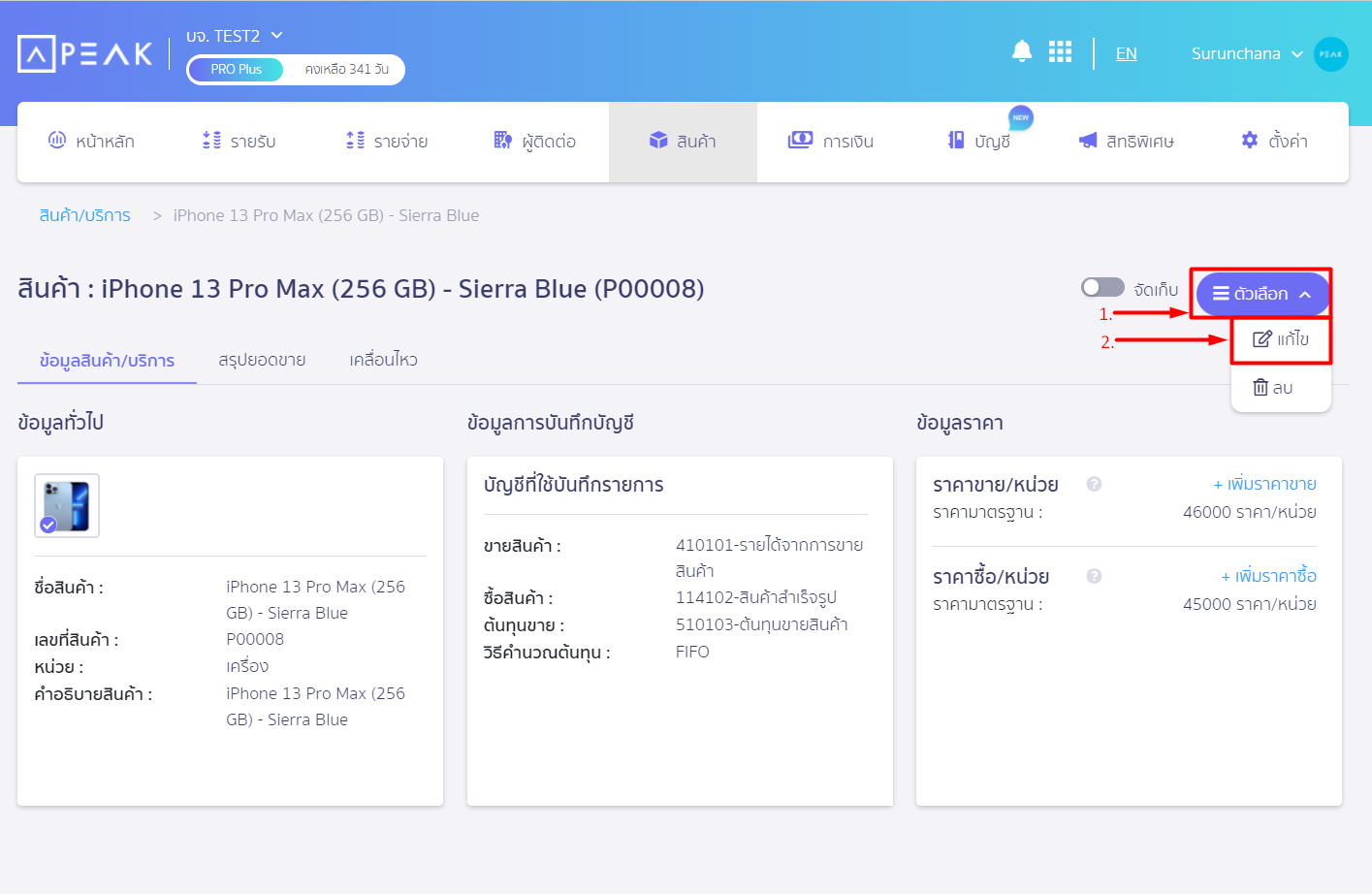Click help icon beside ราคาขาย/หน่วย
Screen dimensions: 1372x894
[x=1094, y=484]
